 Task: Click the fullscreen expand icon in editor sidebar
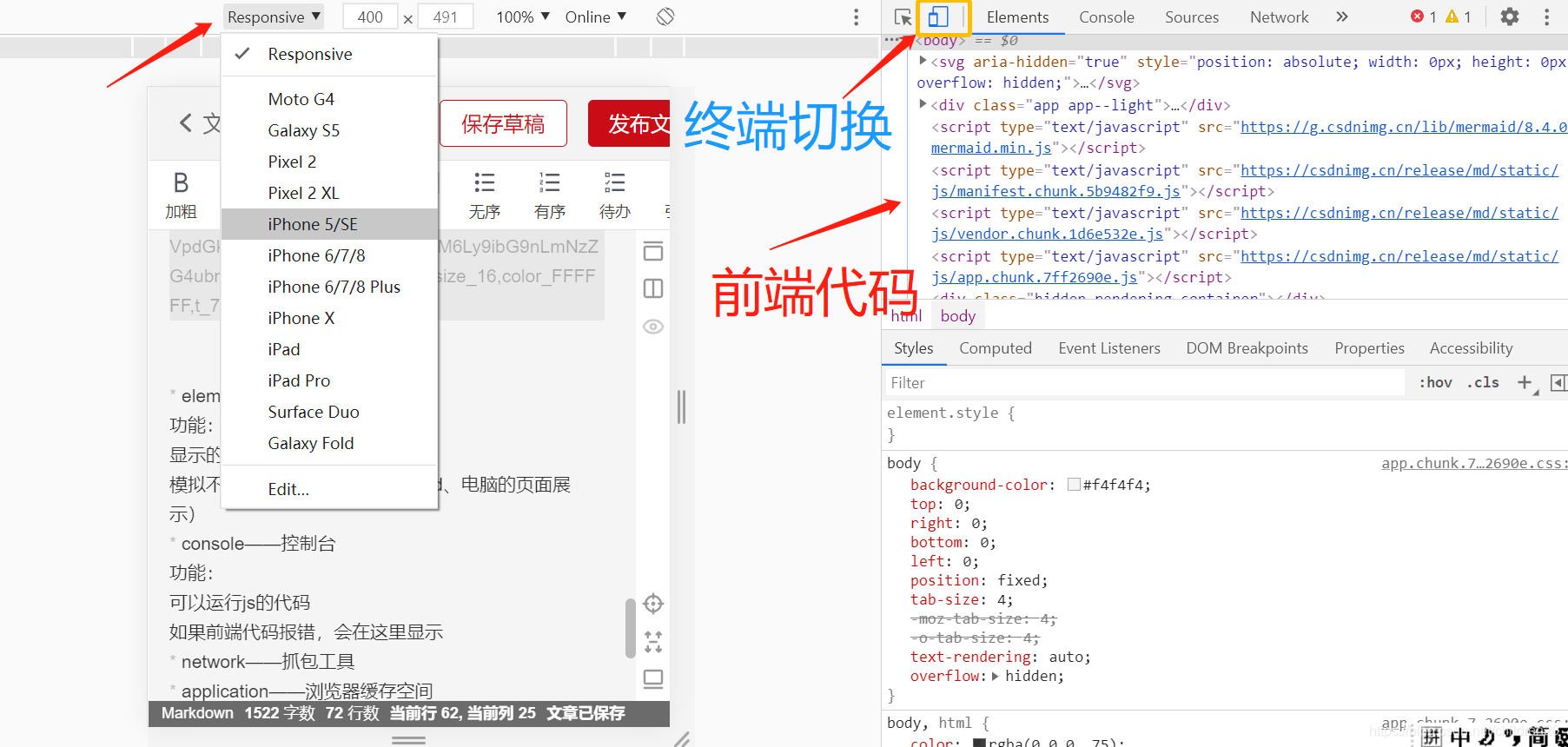[x=653, y=642]
